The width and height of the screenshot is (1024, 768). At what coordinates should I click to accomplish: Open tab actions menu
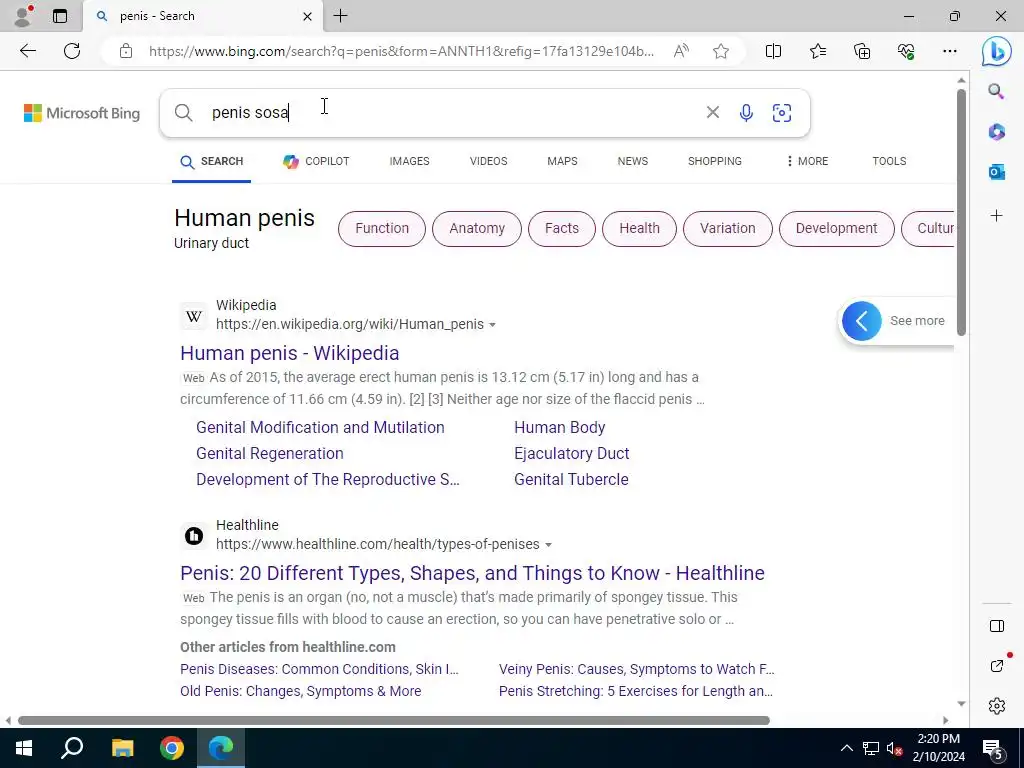[x=60, y=16]
